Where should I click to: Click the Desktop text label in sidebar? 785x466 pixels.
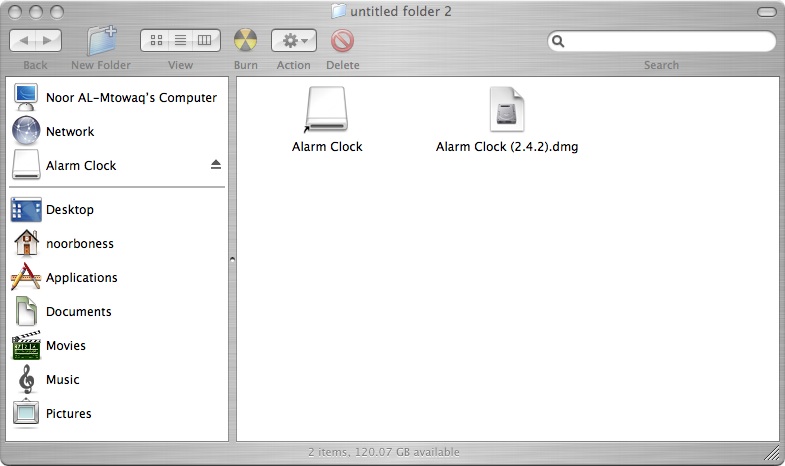pos(70,210)
